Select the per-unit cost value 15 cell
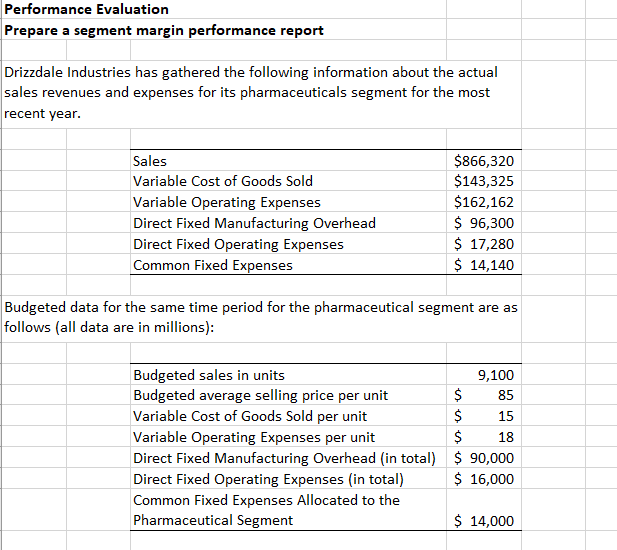617x550 pixels. point(484,416)
